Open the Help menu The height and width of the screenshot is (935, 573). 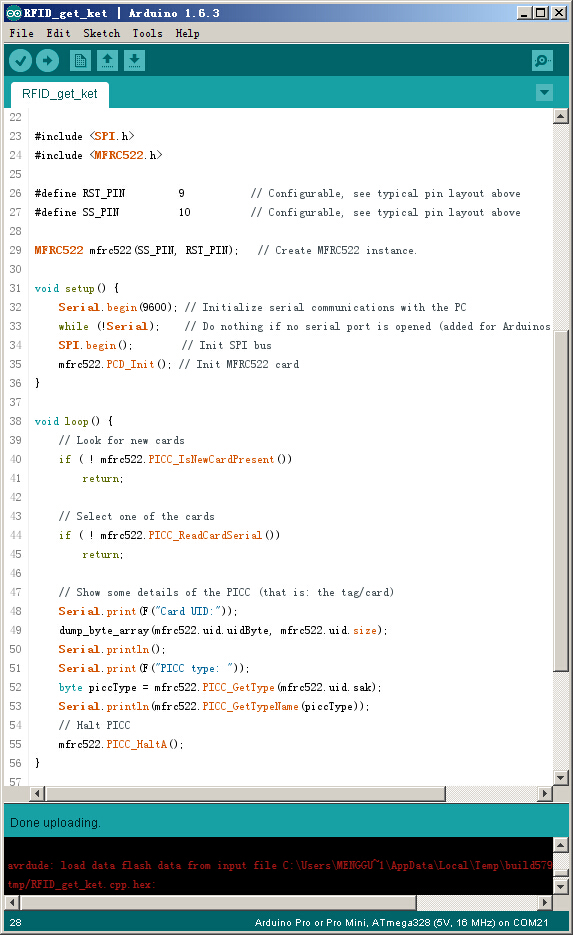tap(187, 33)
